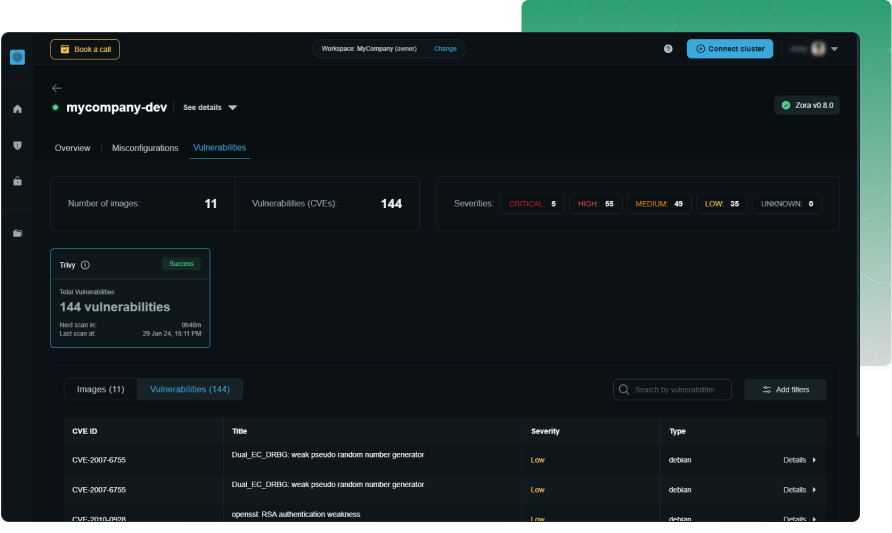
Task: Switch to the Overview tab
Action: pyautogui.click(x=72, y=148)
